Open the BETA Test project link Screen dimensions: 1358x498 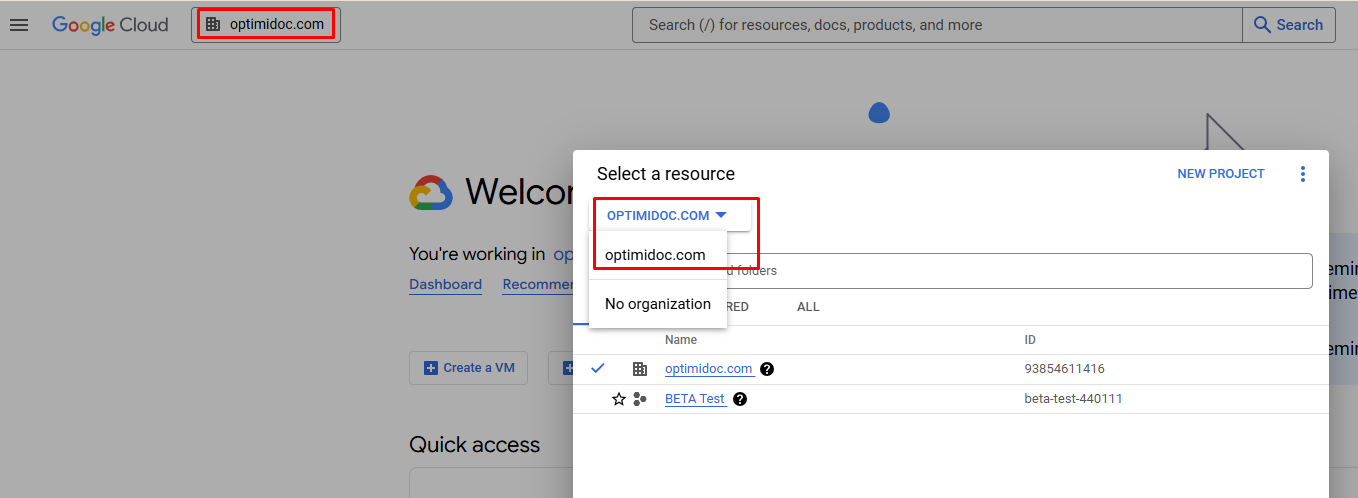(694, 399)
